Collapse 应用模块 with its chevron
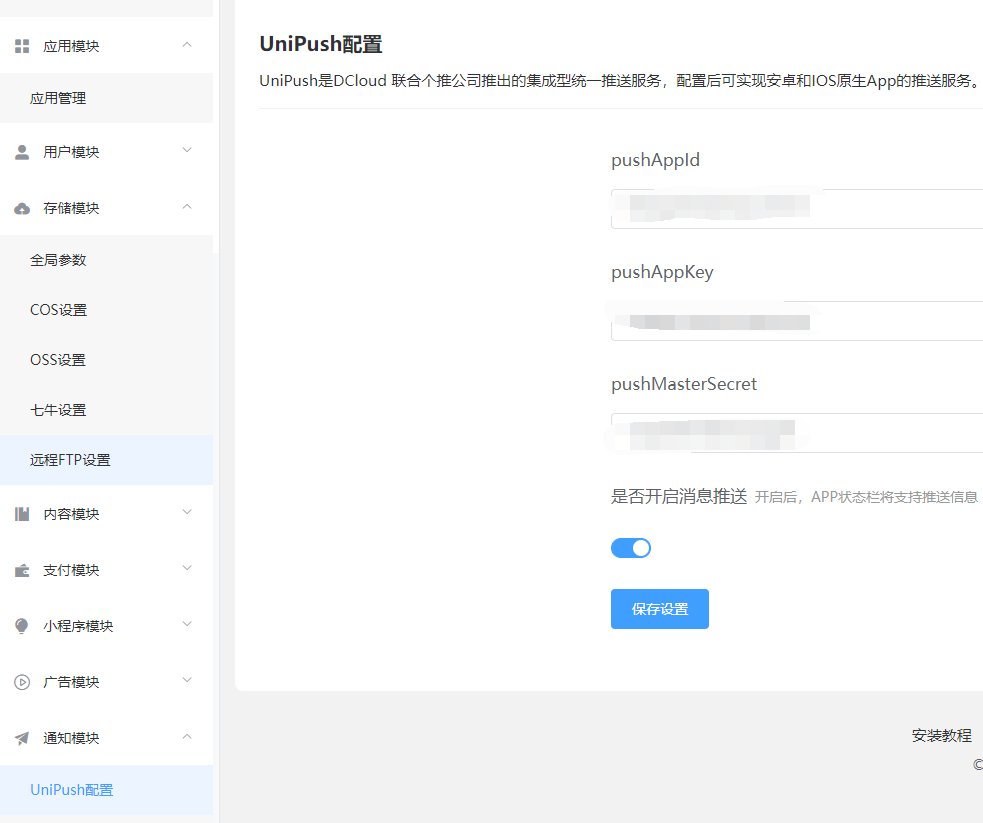 (x=187, y=45)
